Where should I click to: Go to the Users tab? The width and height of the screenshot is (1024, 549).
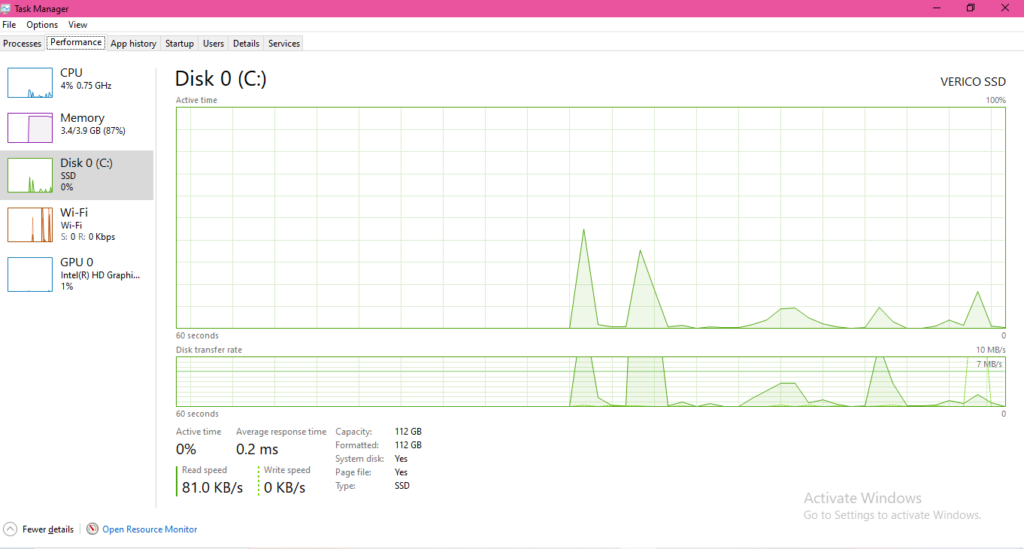[x=213, y=44]
